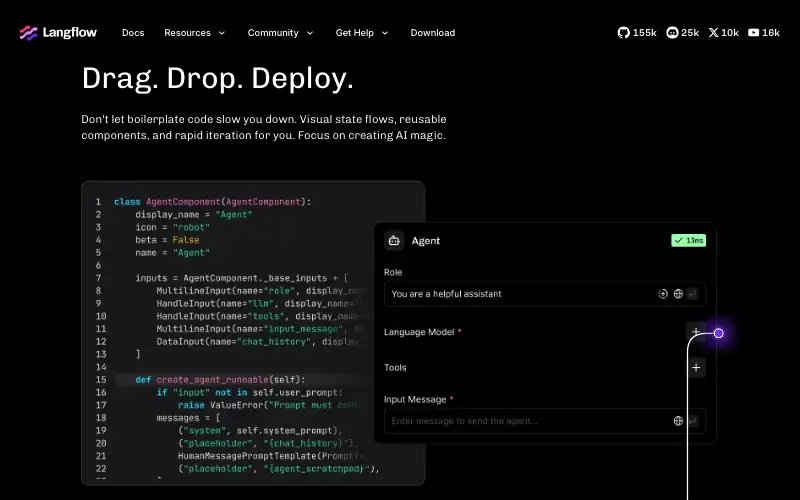Click code line with HandleInput(name="llm"

259,304
